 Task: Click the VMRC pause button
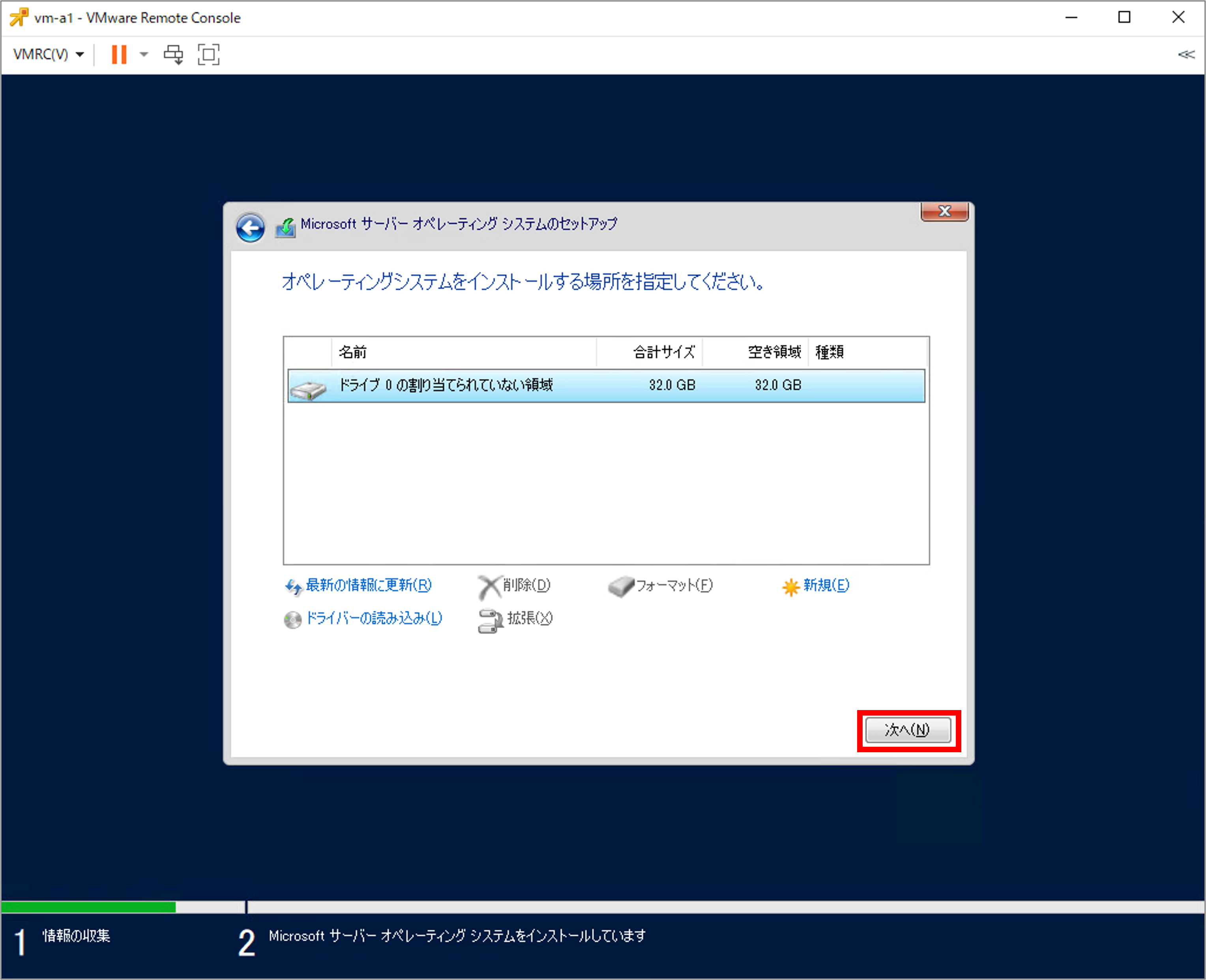pos(118,55)
